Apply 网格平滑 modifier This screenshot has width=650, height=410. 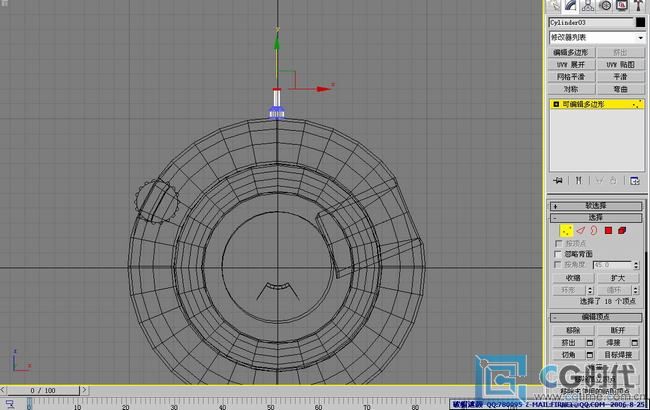coord(571,77)
